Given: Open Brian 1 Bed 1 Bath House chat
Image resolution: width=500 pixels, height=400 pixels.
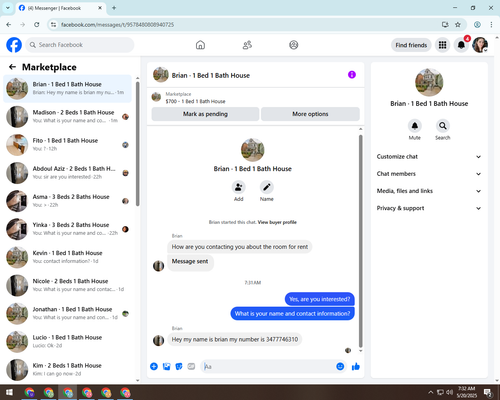Looking at the screenshot, I should 67,89.
